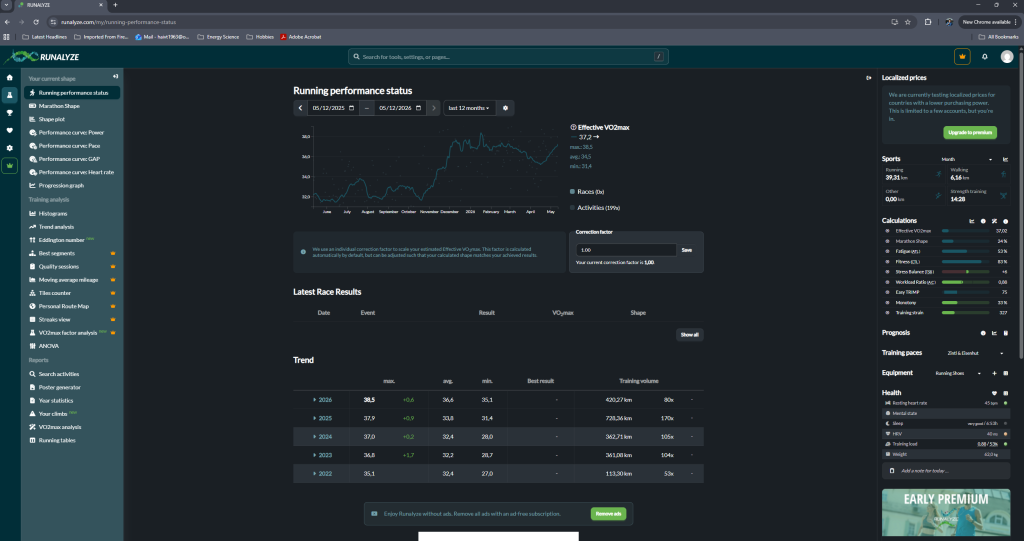Click the correction factor input field

(626, 250)
